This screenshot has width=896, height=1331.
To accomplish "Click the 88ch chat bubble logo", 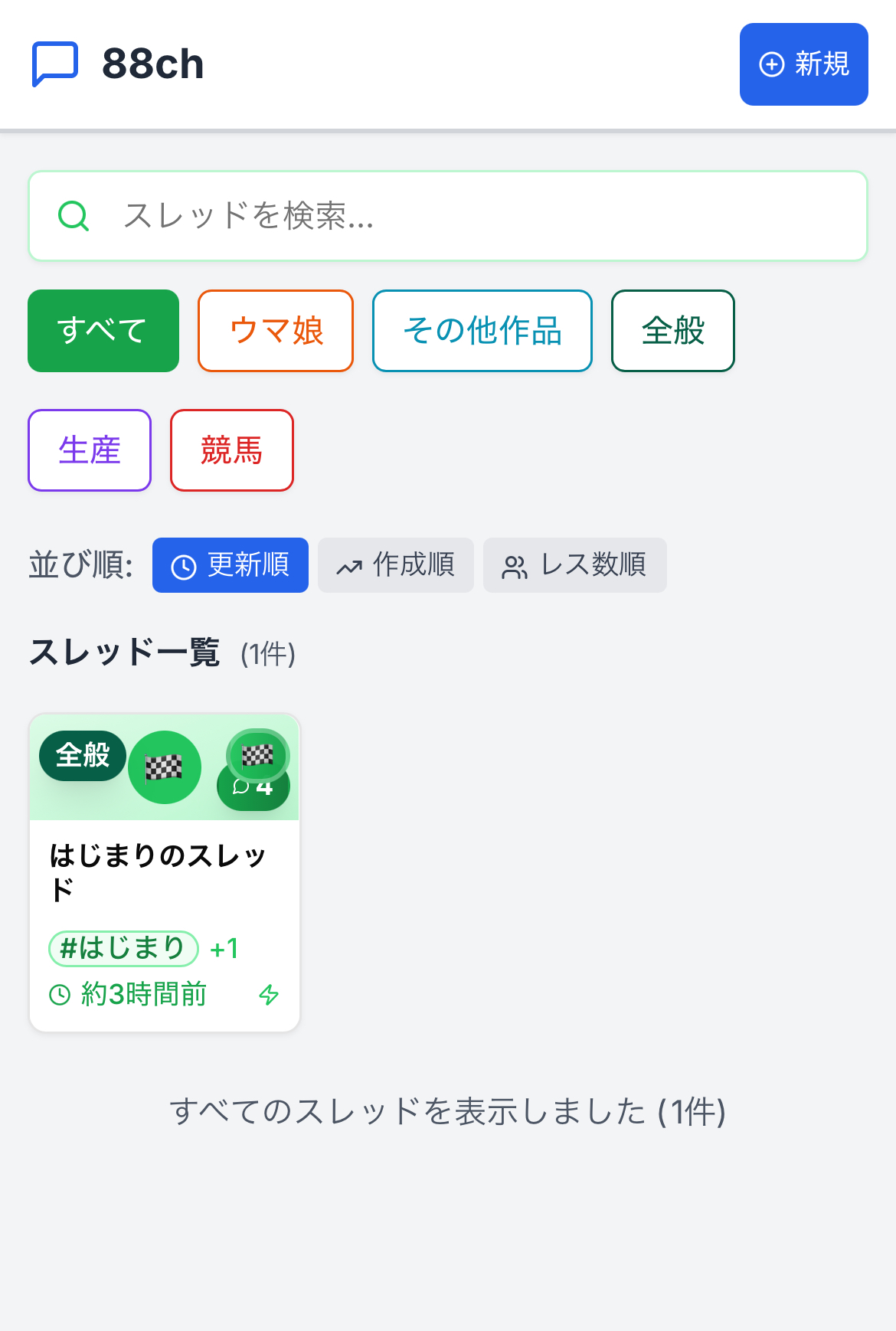I will [55, 64].
